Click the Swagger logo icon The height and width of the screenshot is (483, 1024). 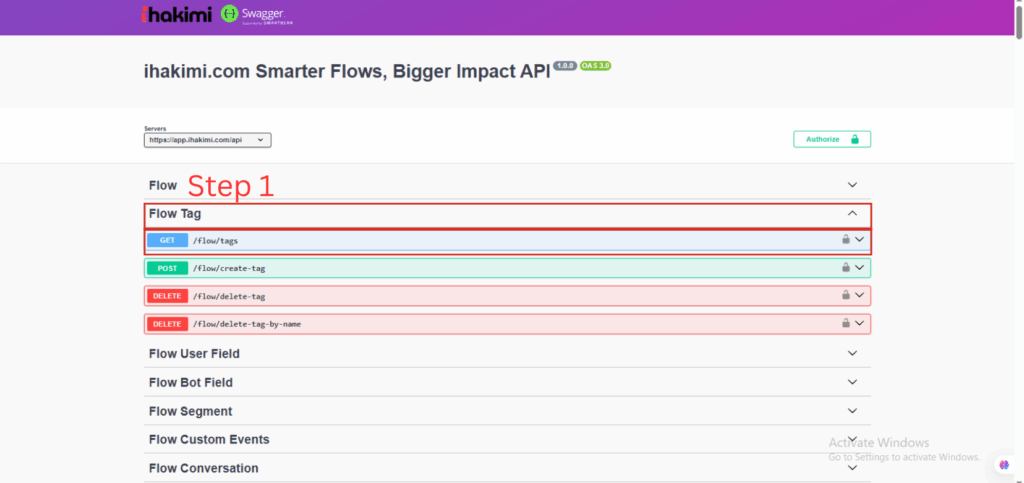point(230,15)
